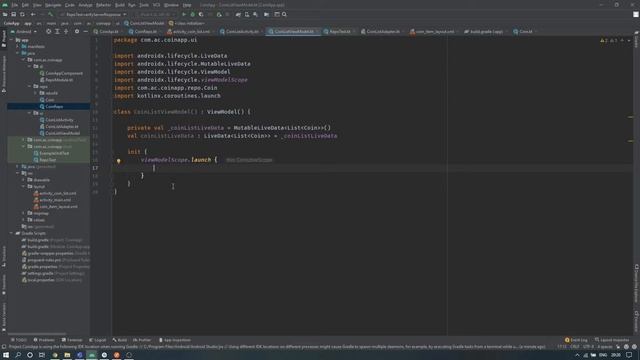Image resolution: width=640 pixels, height=360 pixels.
Task: Select CoinAppComponent in the project tree
Action: pyautogui.click(x=64, y=73)
